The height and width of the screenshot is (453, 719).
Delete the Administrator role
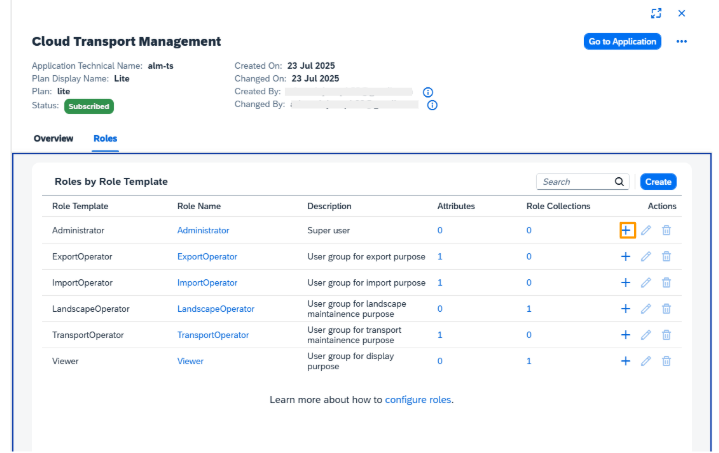pos(666,230)
